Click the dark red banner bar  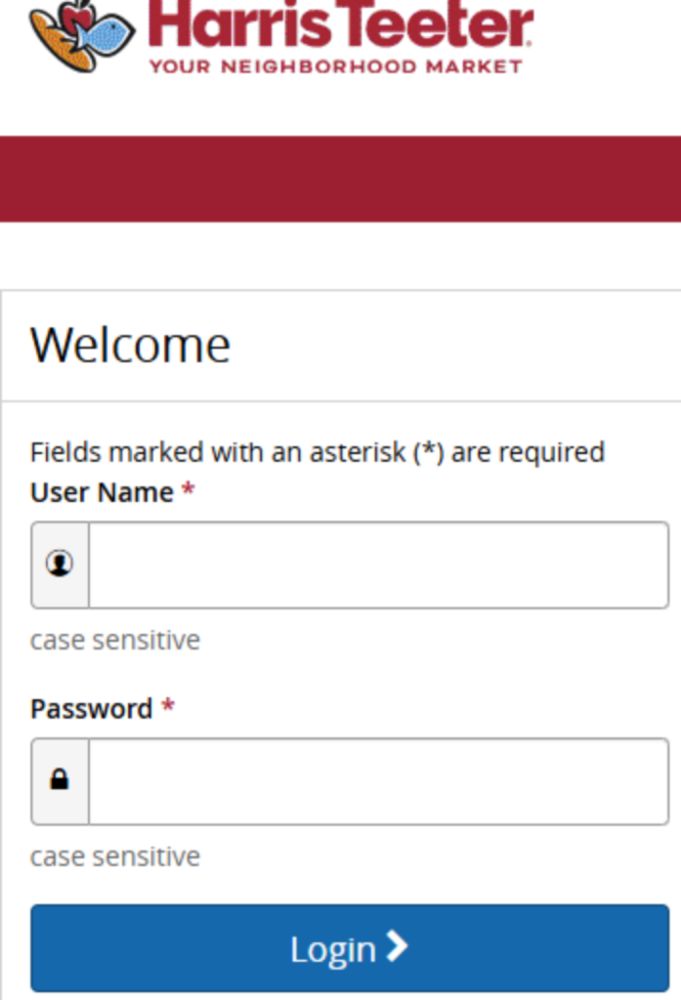[x=340, y=178]
